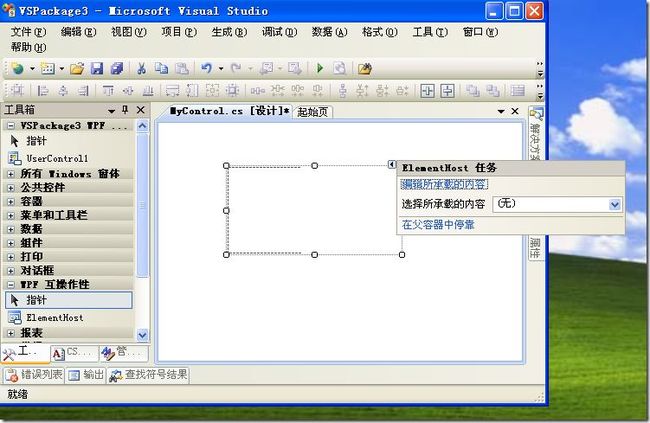Select ElementHost in the toolbox

point(69,318)
